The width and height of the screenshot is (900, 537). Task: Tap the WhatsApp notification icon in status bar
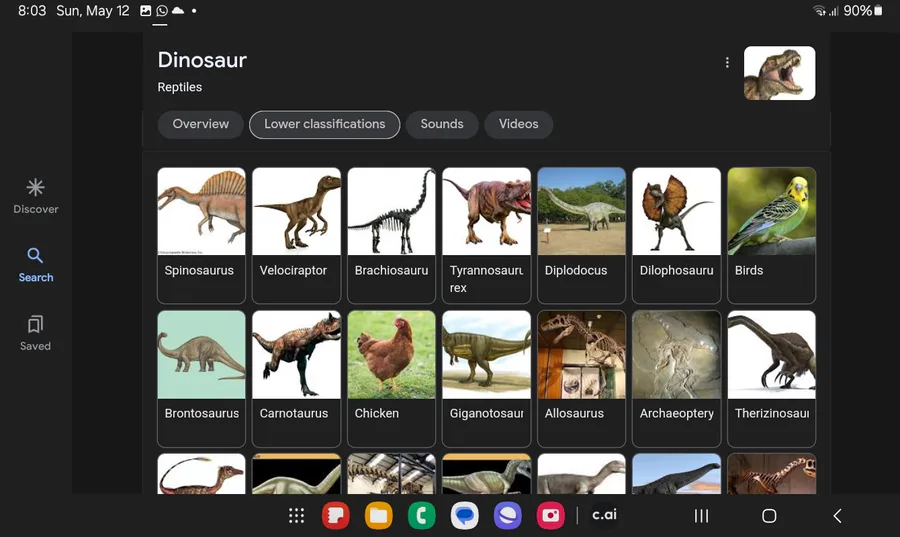[x=162, y=11]
